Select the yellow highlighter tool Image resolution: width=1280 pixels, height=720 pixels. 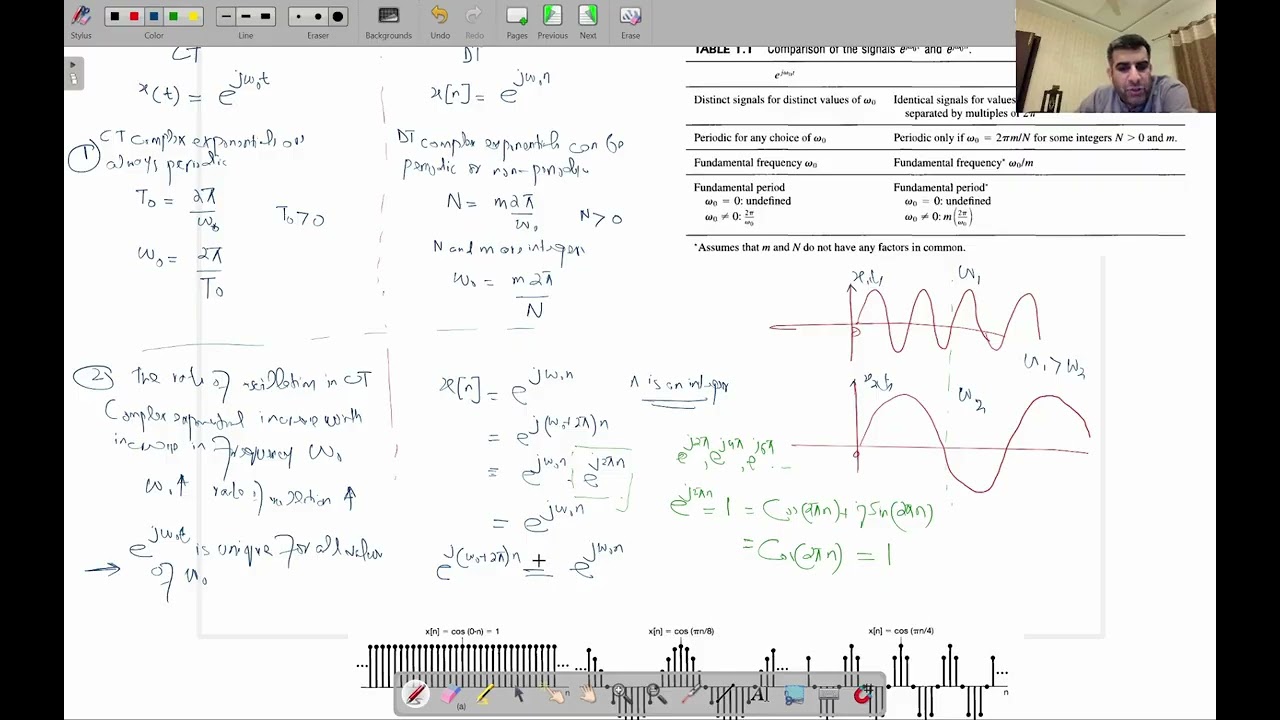(x=485, y=694)
